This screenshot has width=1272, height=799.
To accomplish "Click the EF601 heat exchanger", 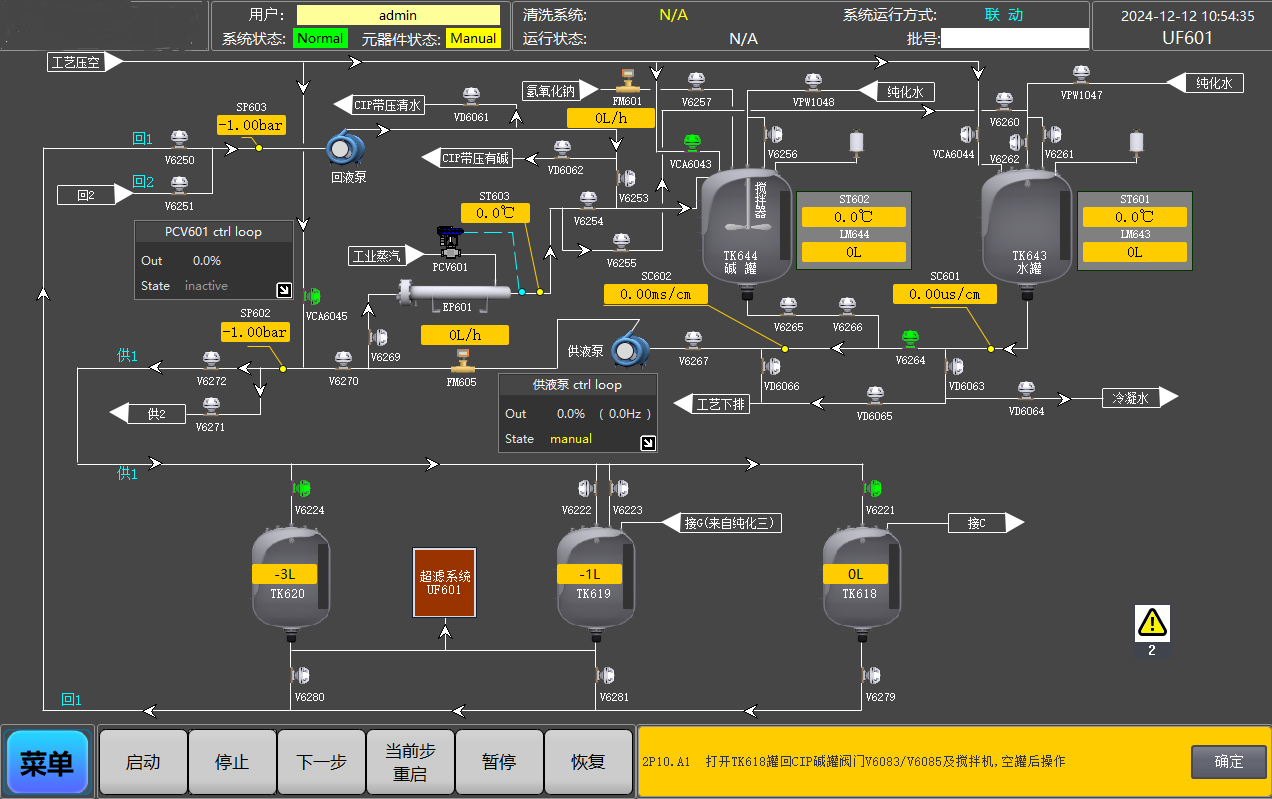I will point(455,293).
